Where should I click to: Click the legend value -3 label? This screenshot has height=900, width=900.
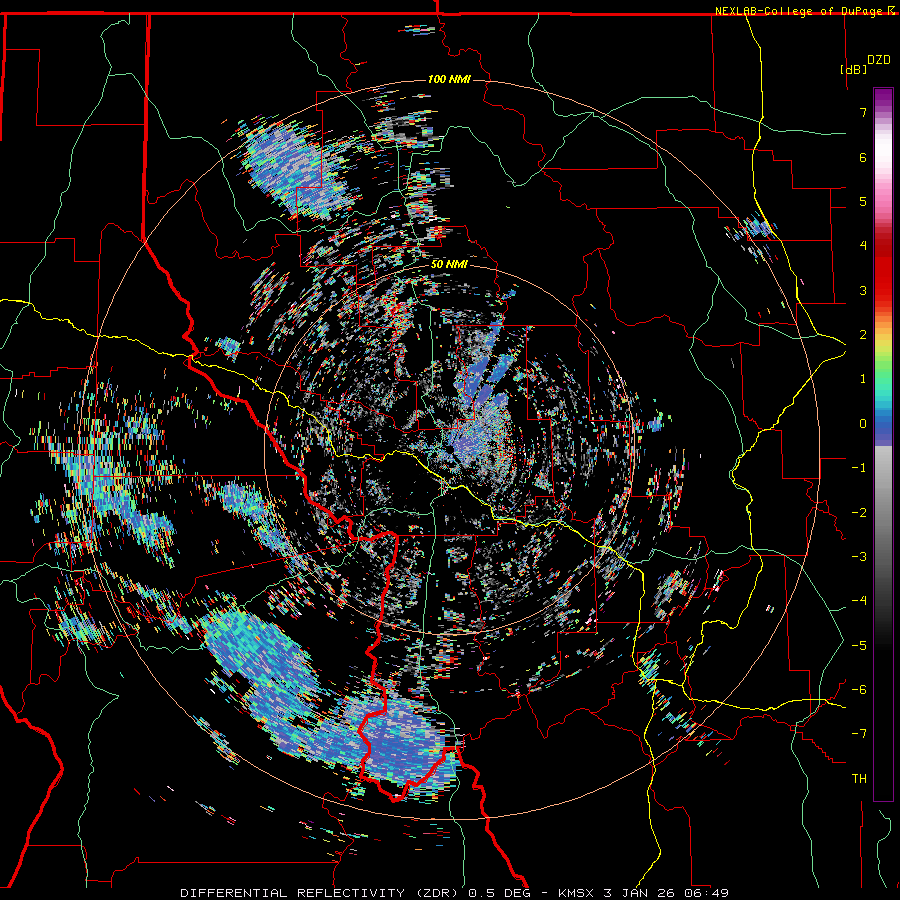[859, 557]
